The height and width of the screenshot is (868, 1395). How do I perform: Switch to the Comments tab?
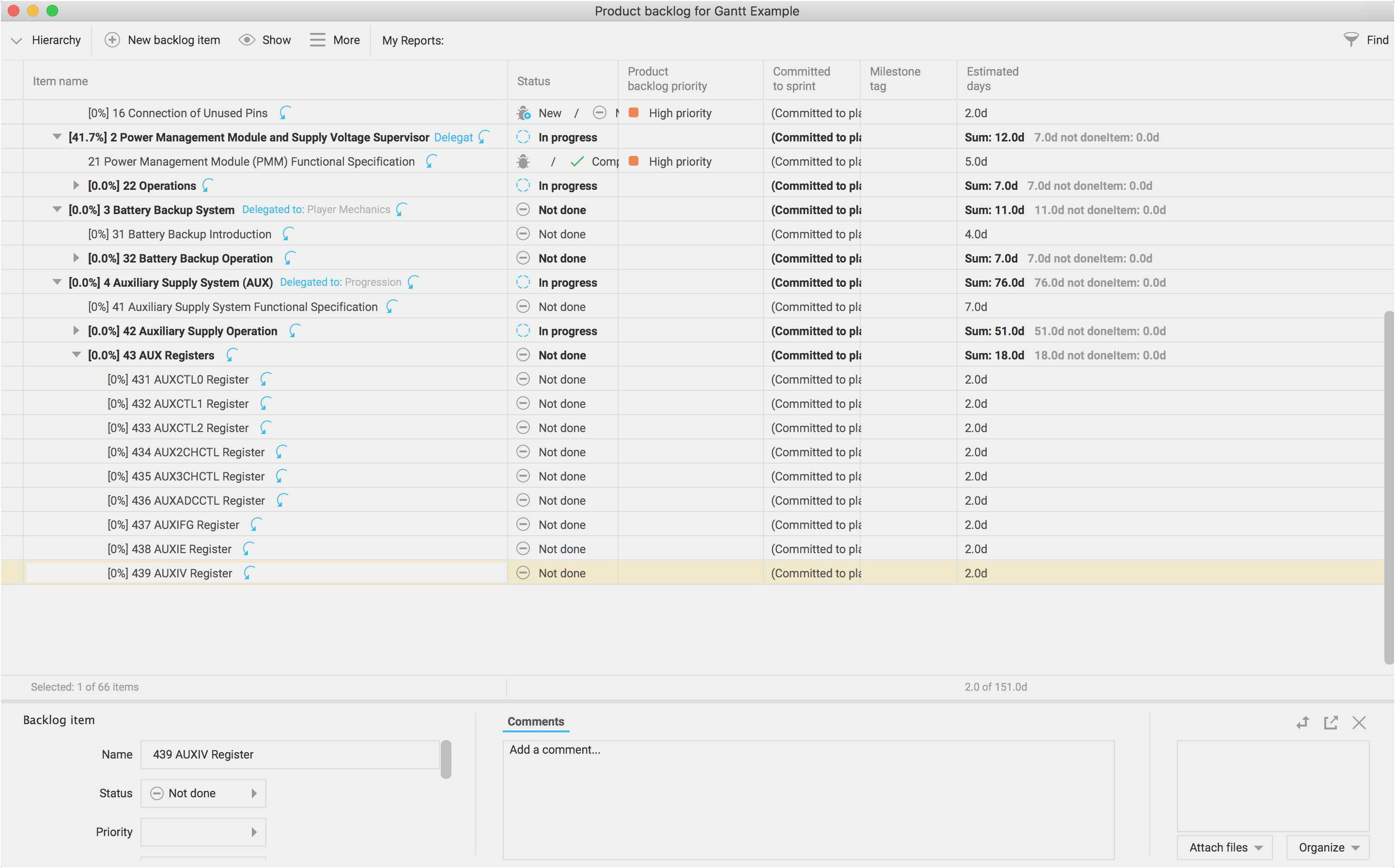pyautogui.click(x=535, y=722)
